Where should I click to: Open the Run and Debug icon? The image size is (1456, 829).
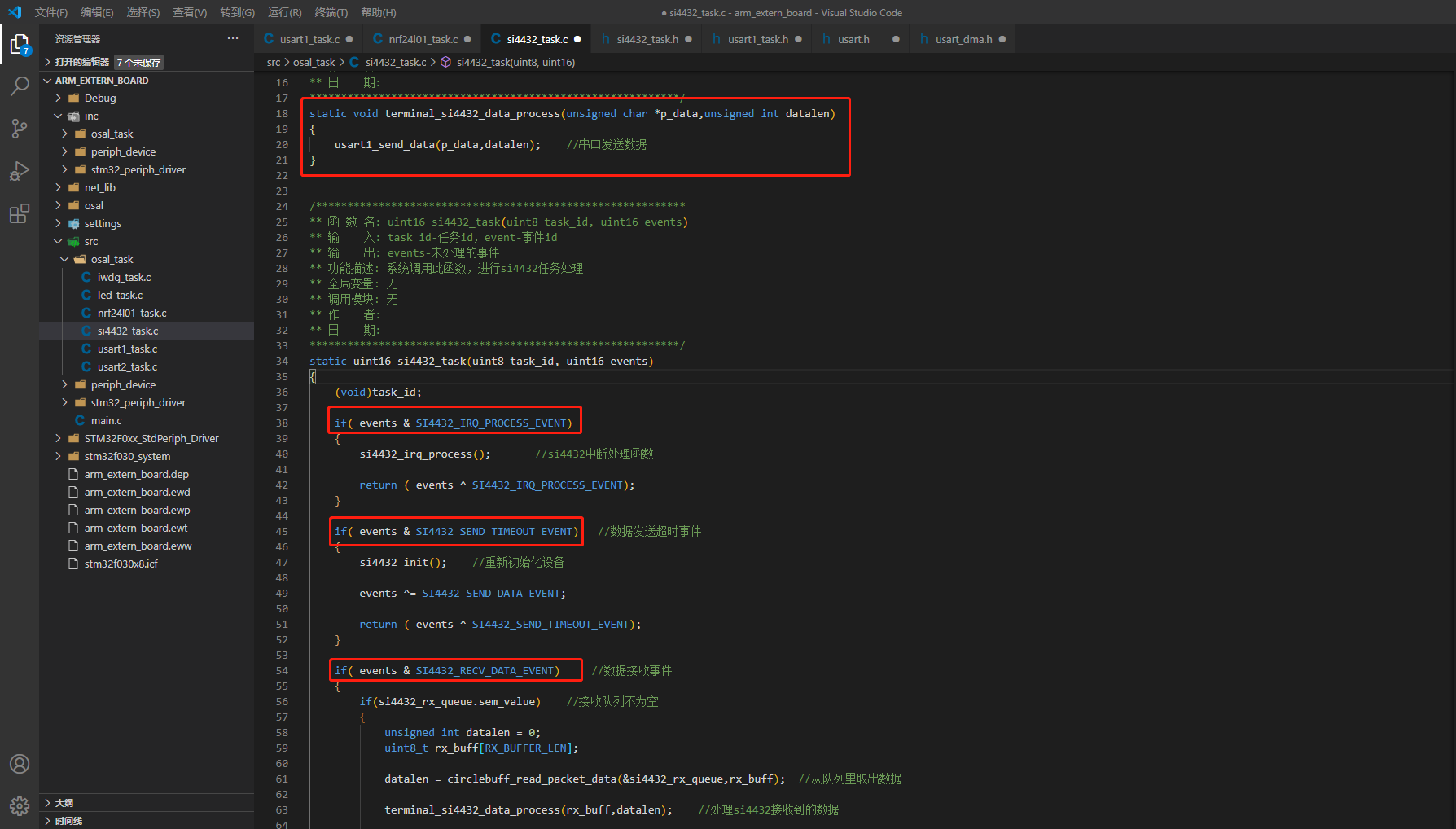tap(20, 171)
